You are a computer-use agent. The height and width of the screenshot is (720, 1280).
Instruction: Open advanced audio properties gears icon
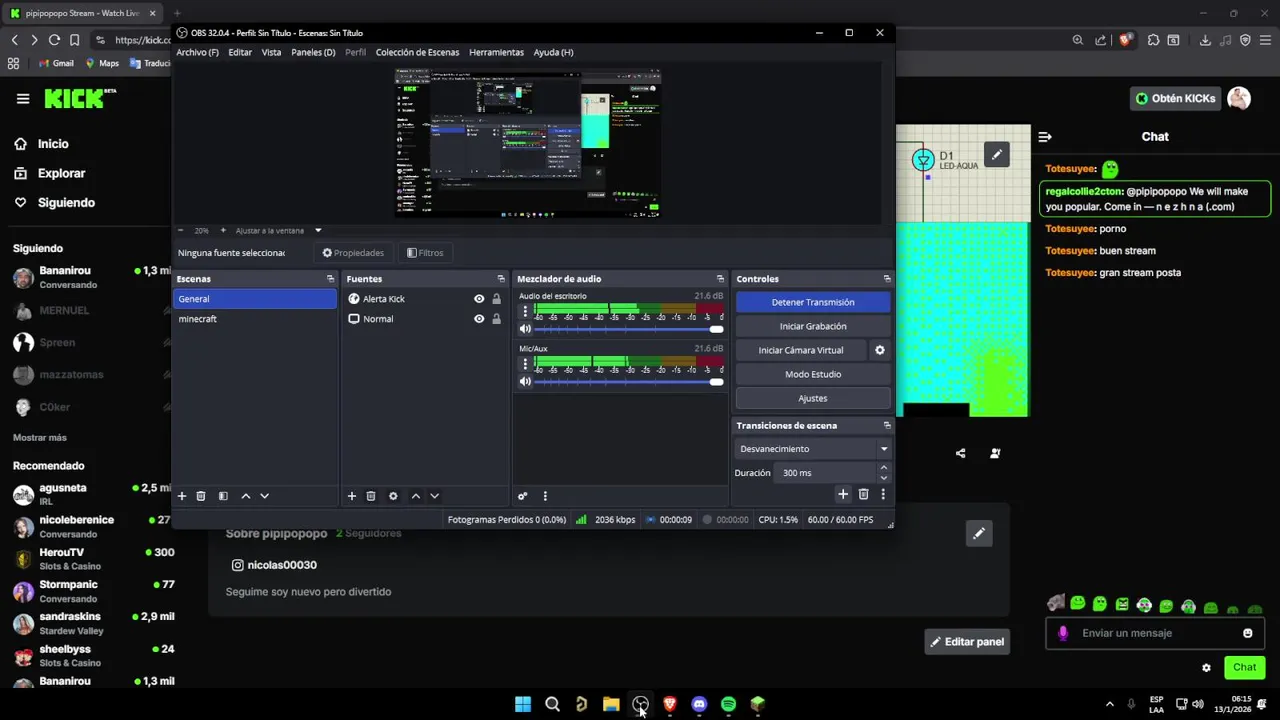(522, 496)
